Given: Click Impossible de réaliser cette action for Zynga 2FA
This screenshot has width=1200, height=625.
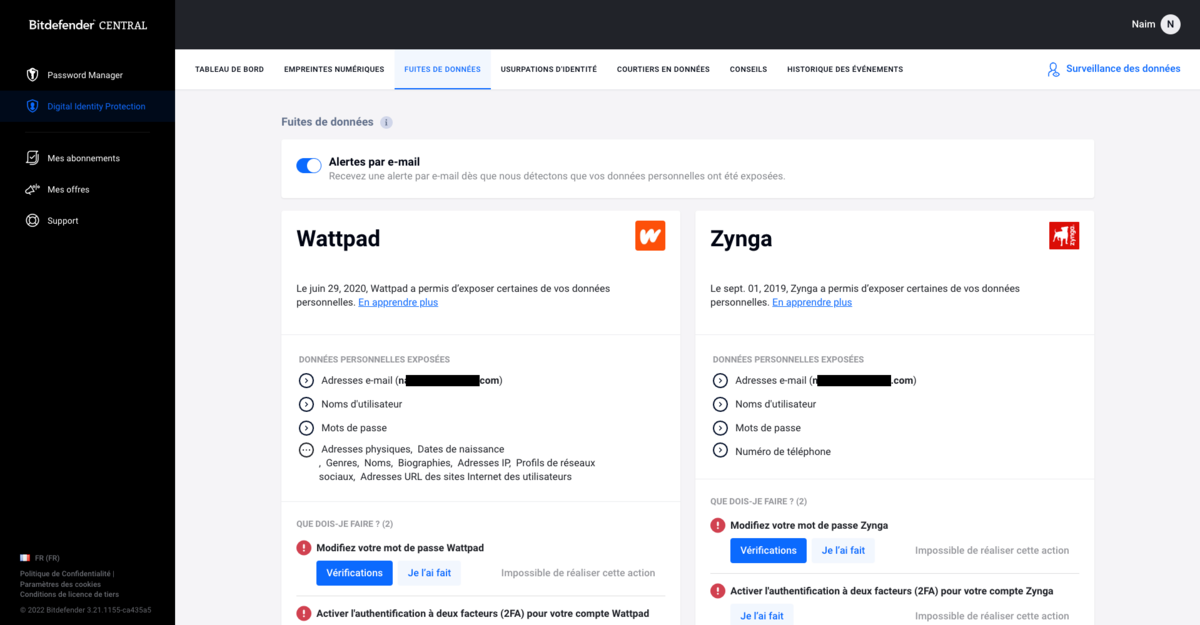Looking at the screenshot, I should click(x=992, y=616).
